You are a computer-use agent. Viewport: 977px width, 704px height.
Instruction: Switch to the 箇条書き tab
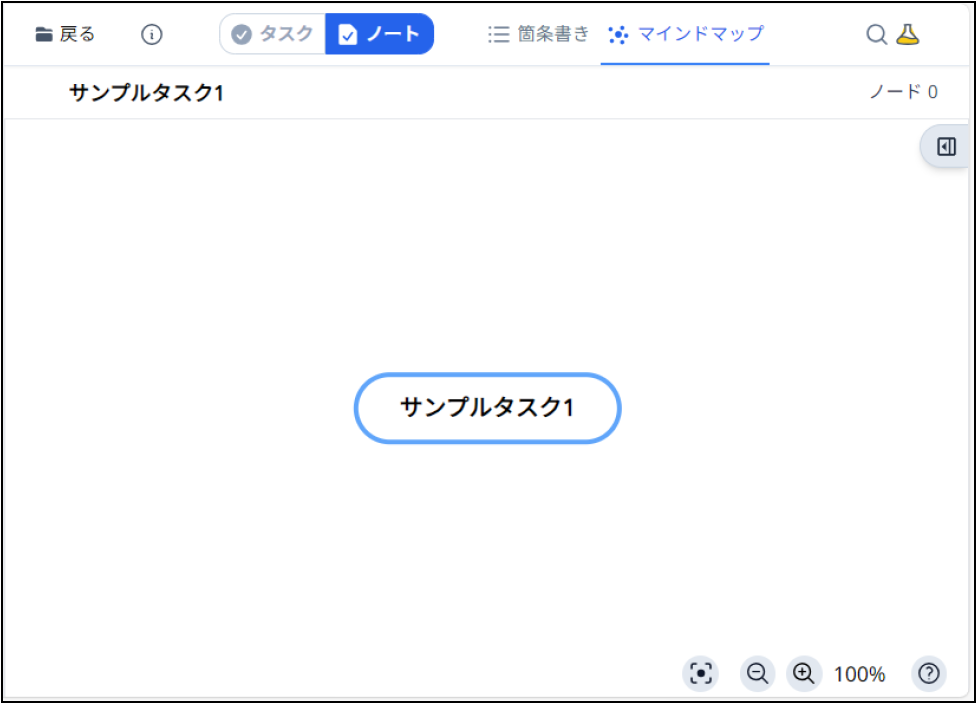538,34
